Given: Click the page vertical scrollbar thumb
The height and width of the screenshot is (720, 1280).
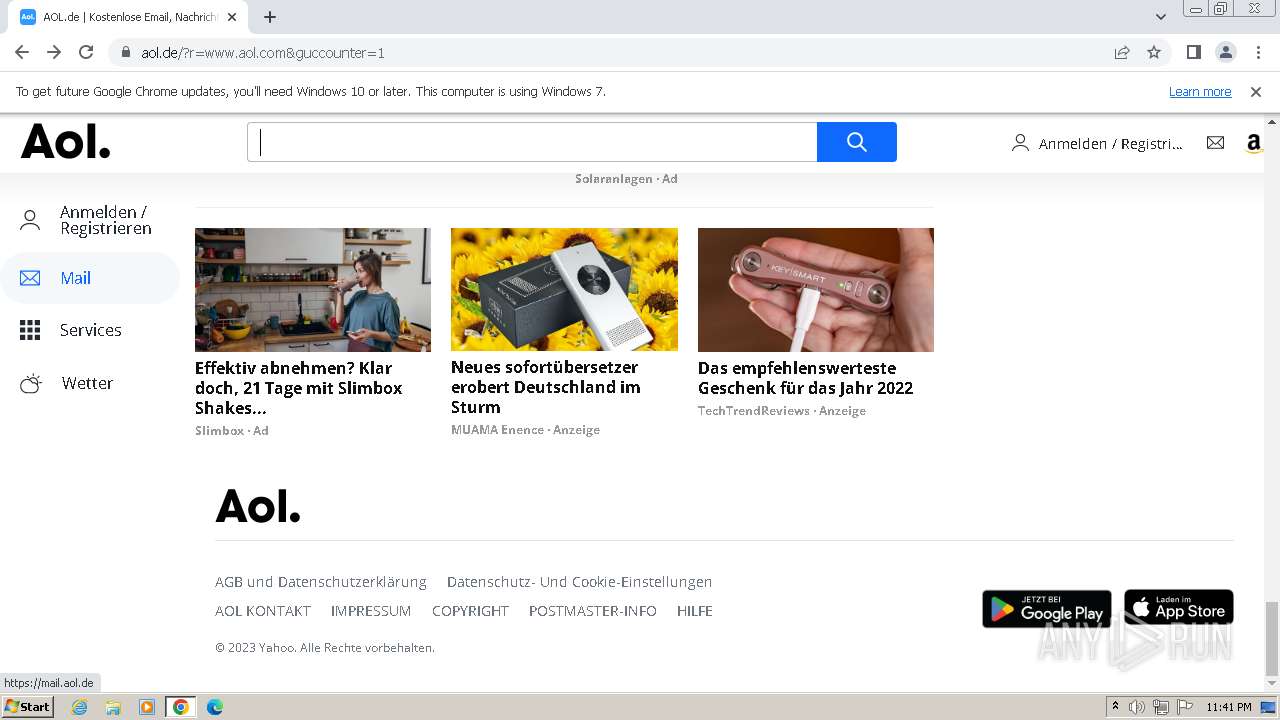Looking at the screenshot, I should 1271,638.
